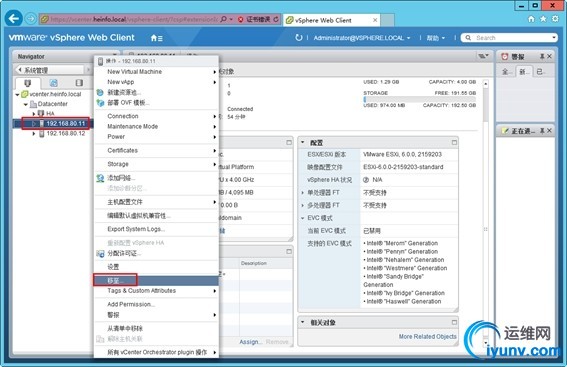Click the browser home icon
Viewport: 567px width, 367px height.
[x=531, y=19]
